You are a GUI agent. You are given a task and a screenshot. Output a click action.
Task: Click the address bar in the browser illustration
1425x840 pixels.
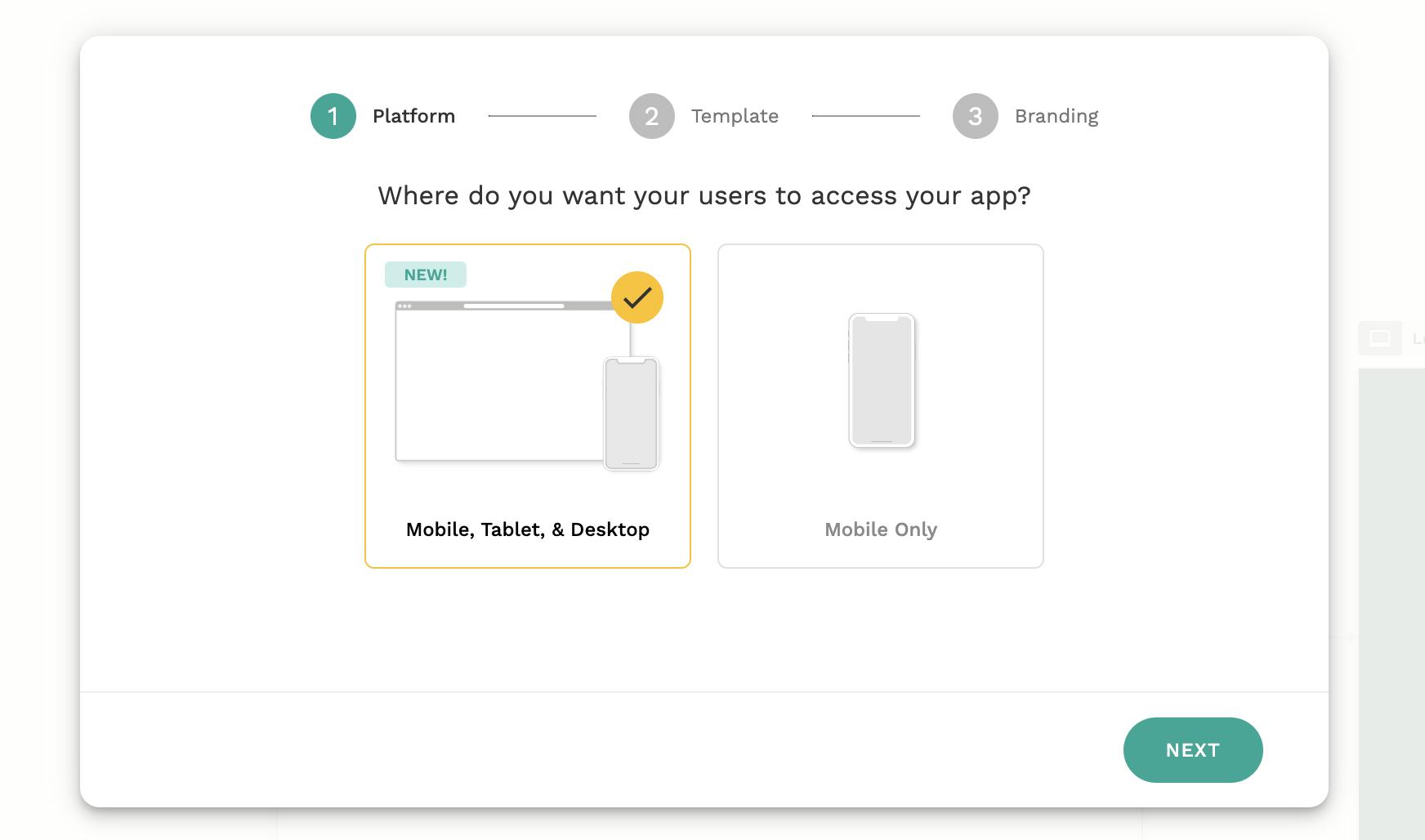click(x=514, y=306)
